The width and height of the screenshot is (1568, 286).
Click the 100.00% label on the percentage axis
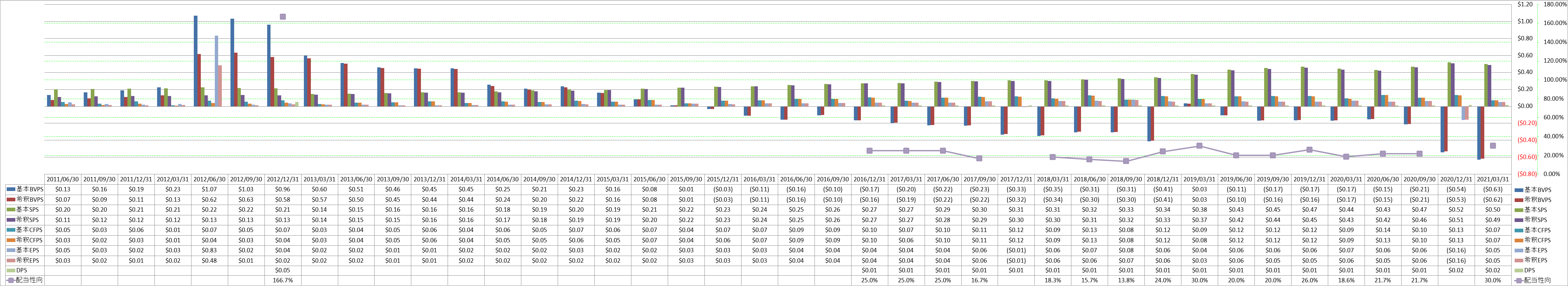(x=1556, y=80)
